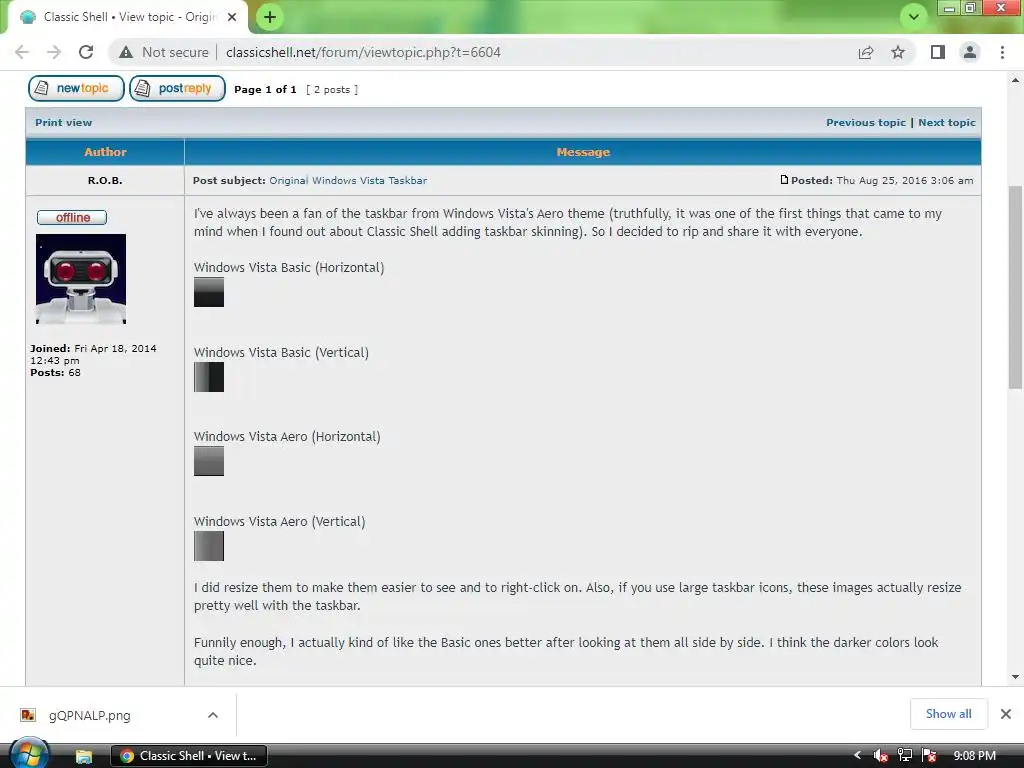Click the '[ 2 posts ]' text
Viewport: 1024px width, 768px height.
click(332, 89)
